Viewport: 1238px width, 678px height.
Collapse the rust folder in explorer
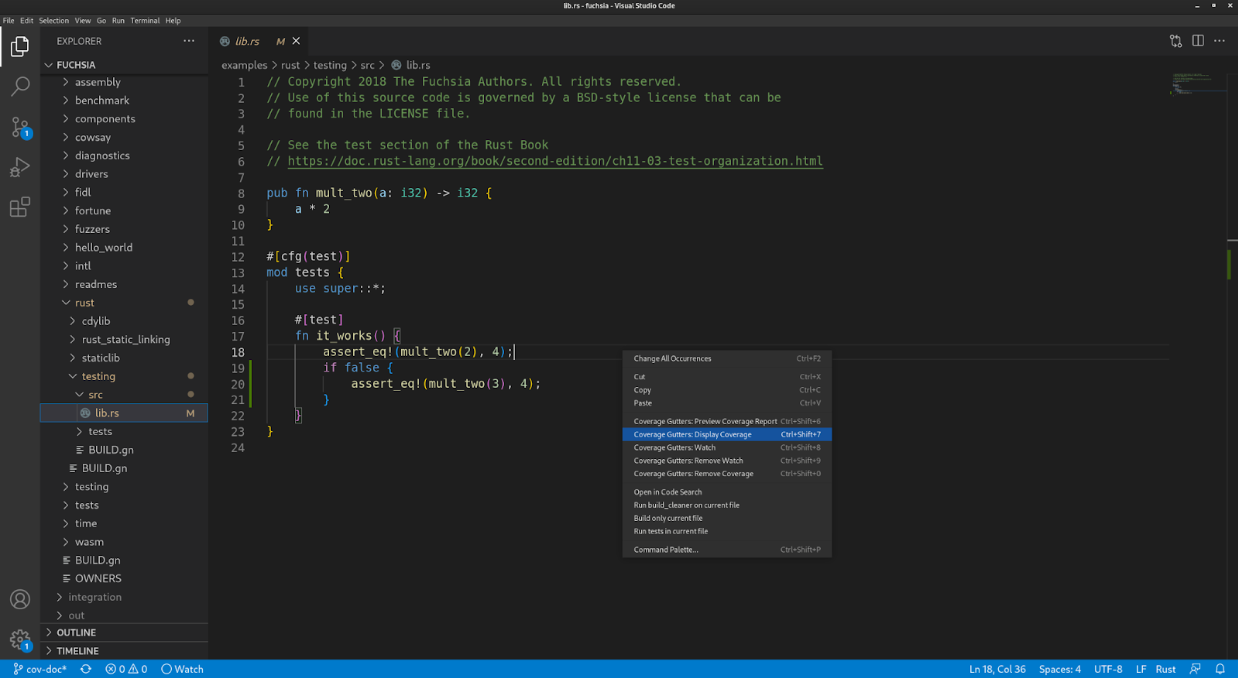pos(84,302)
